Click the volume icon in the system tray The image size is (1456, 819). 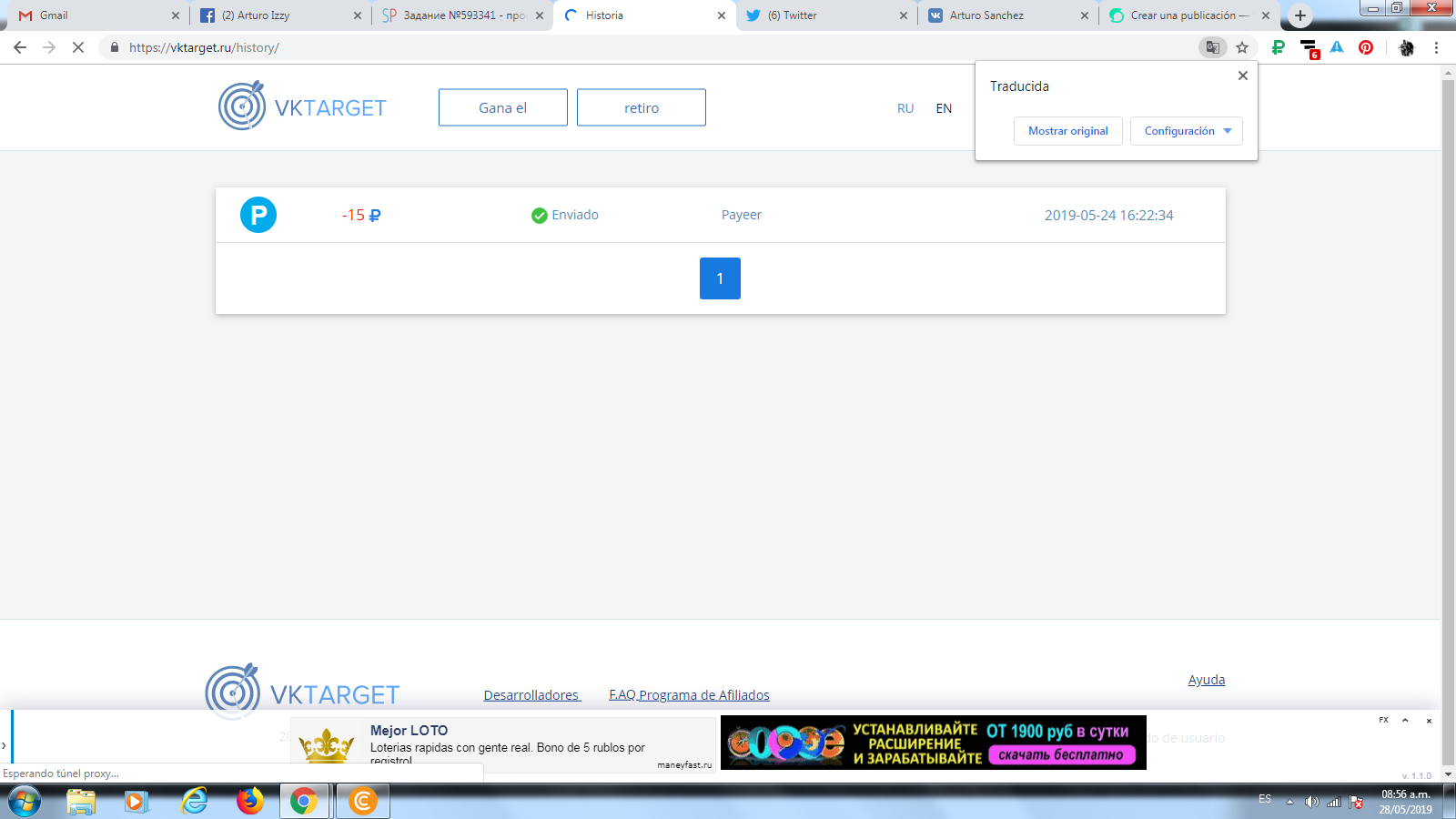pyautogui.click(x=1311, y=802)
